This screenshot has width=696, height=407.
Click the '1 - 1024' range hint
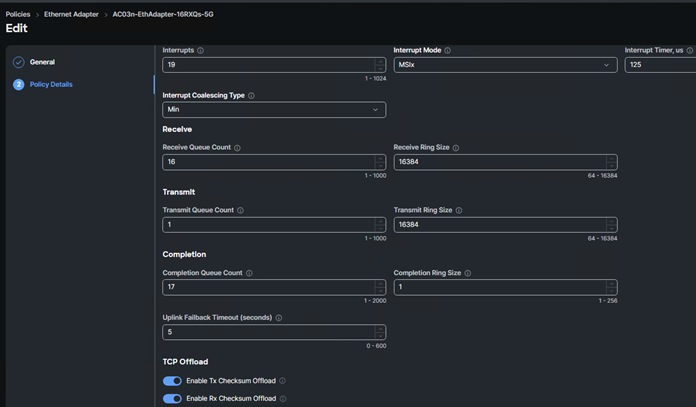point(376,79)
